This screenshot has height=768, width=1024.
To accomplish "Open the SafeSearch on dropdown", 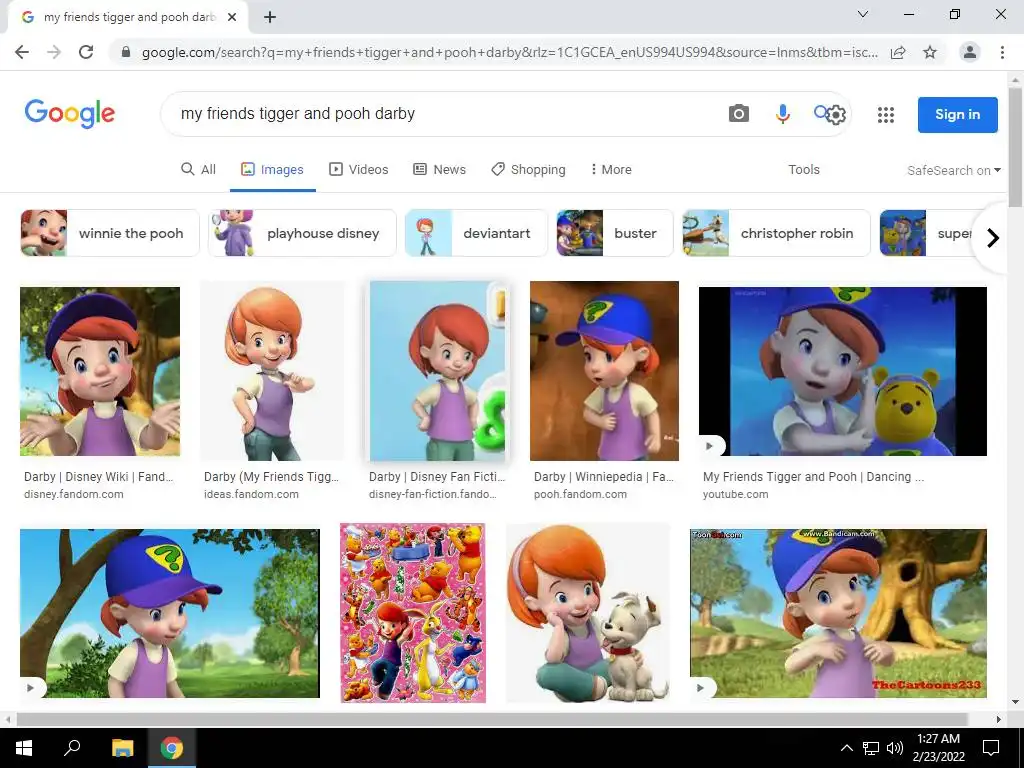I will (953, 170).
